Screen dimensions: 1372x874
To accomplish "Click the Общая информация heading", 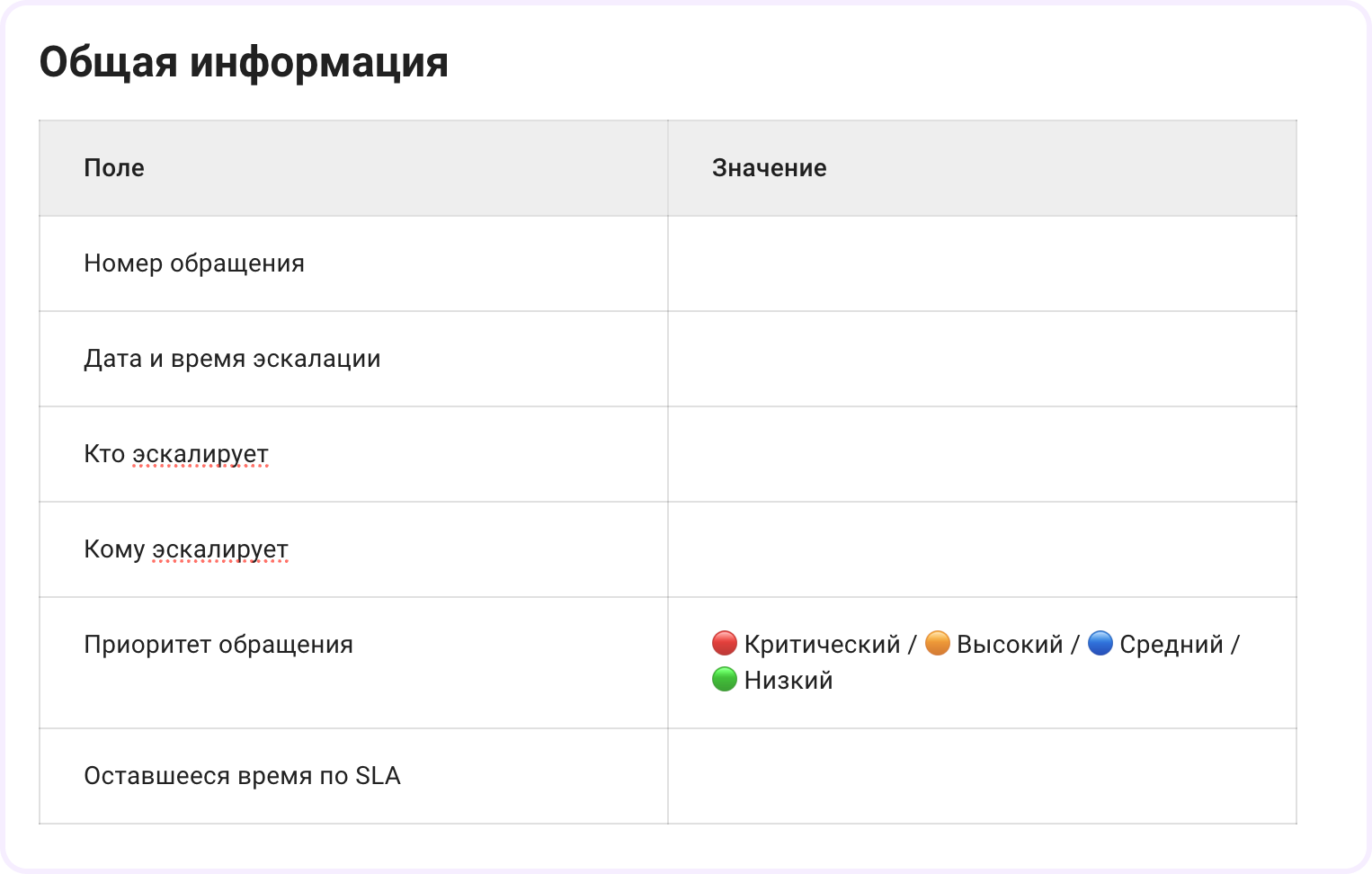I will pos(244,63).
